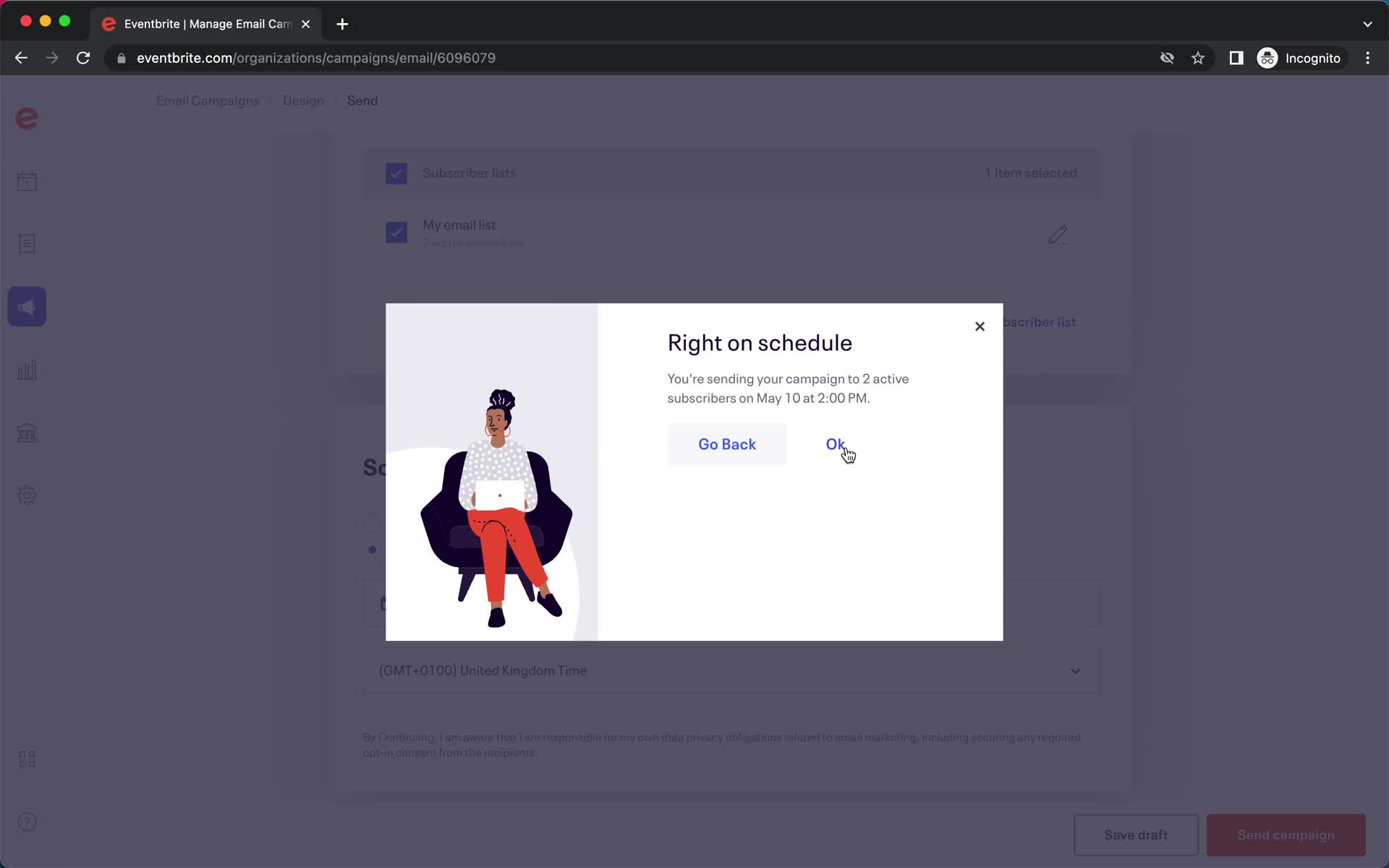Navigate to the Design tab
The height and width of the screenshot is (868, 1389).
point(303,100)
